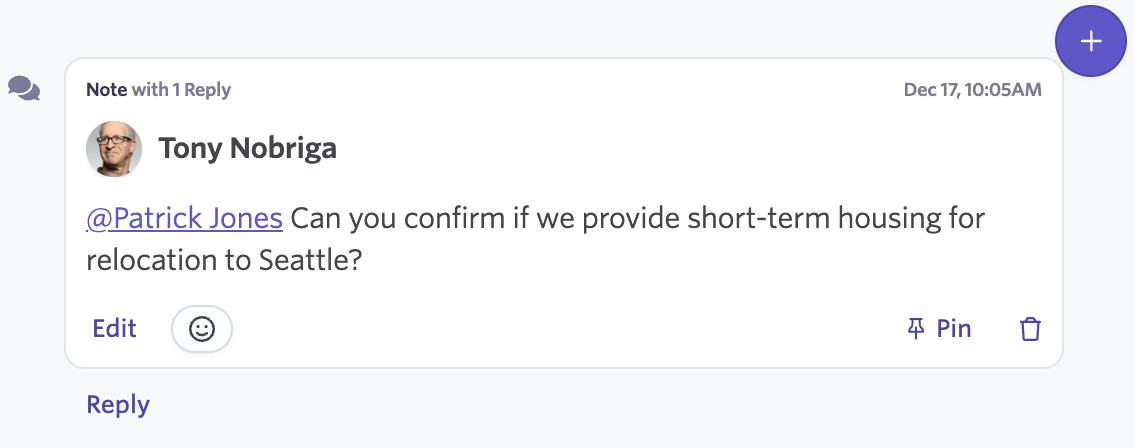This screenshot has height=448, width=1134.
Task: Click Tony Nobriga's avatar photo
Action: tap(114, 150)
